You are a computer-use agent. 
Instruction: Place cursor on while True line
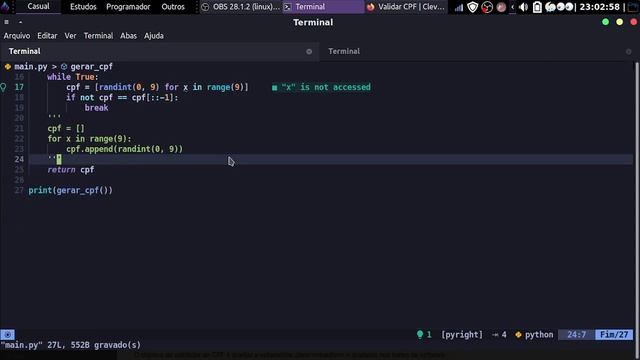pos(72,77)
